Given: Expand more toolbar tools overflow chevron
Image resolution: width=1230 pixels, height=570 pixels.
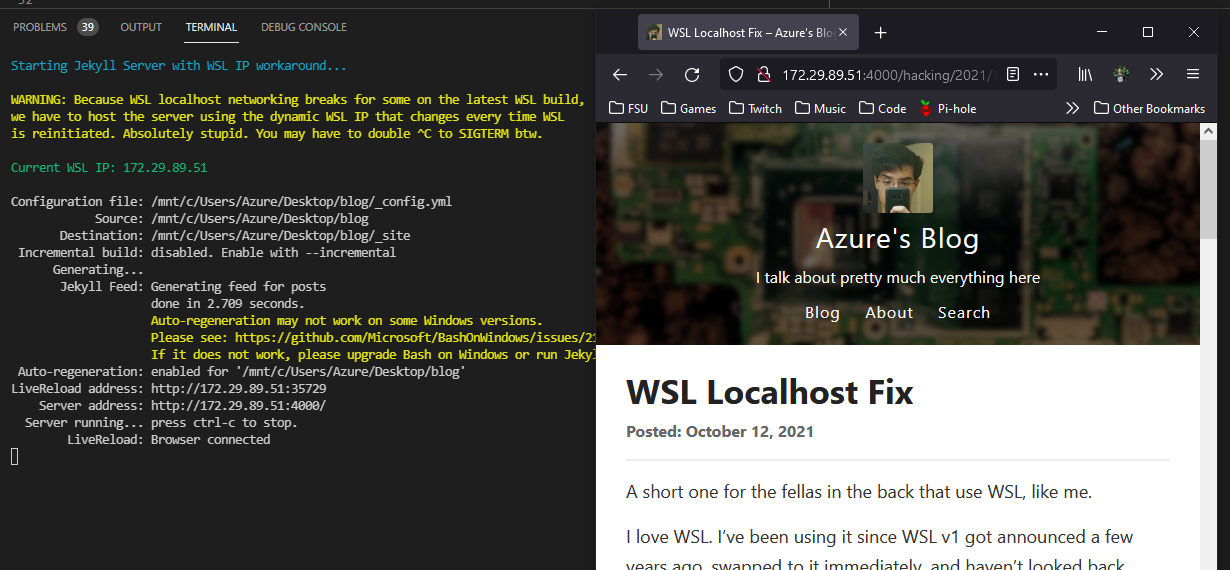Looking at the screenshot, I should coord(1157,74).
